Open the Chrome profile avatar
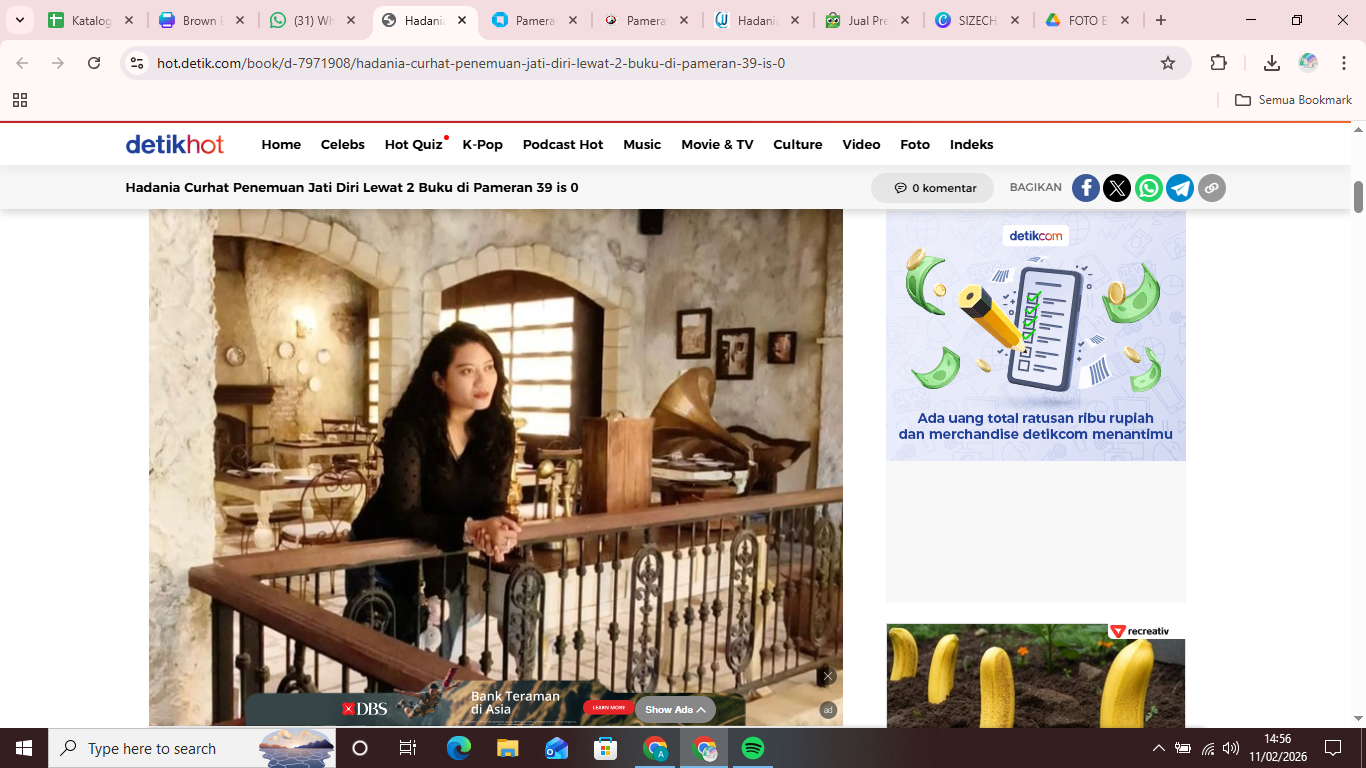This screenshot has width=1366, height=768. click(x=1308, y=63)
